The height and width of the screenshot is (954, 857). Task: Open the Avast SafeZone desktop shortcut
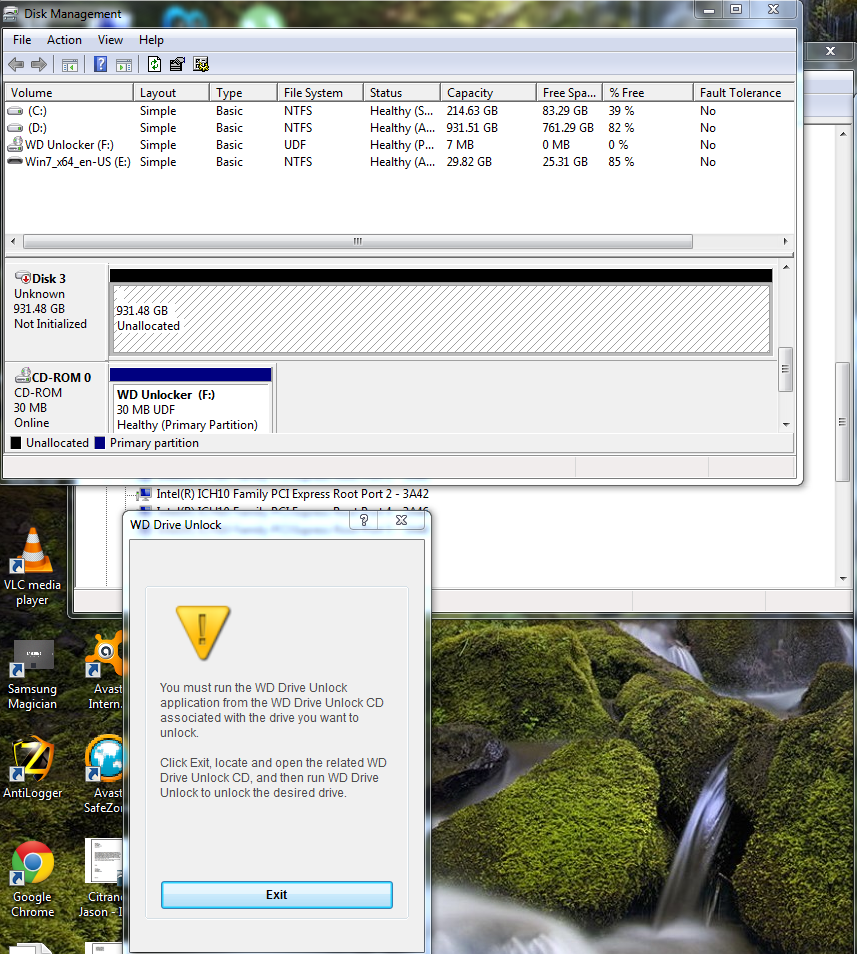coord(105,775)
